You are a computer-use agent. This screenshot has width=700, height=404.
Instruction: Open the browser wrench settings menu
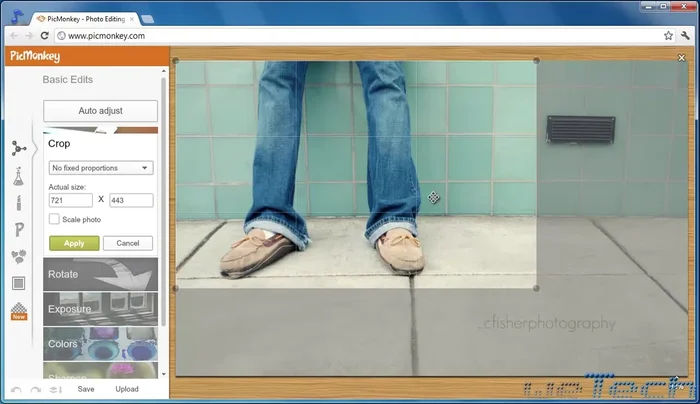pos(685,36)
